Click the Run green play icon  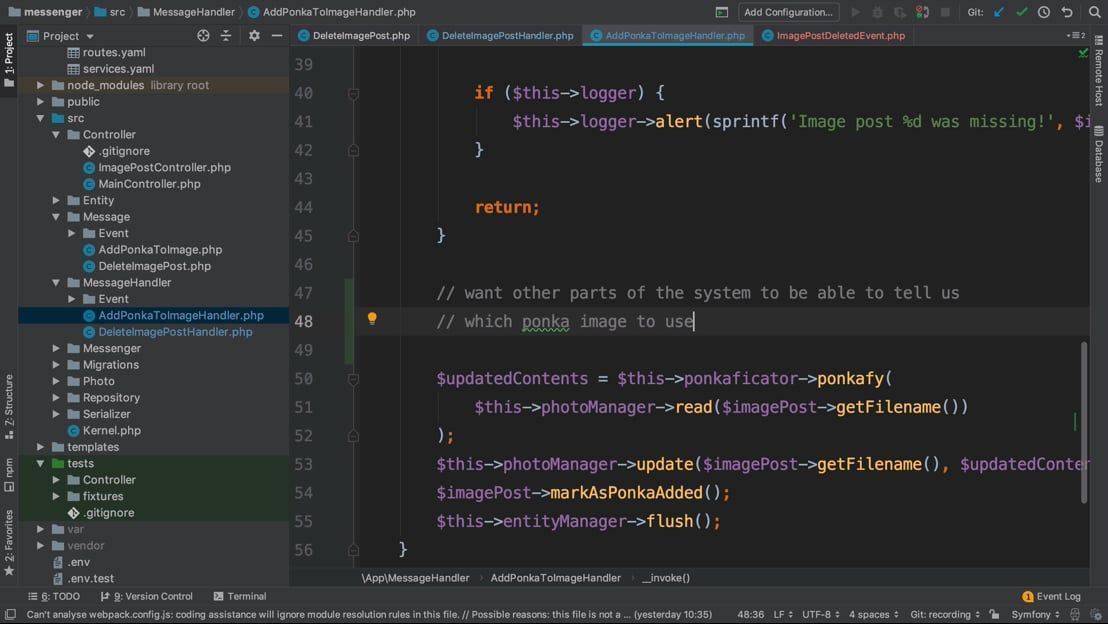click(855, 12)
